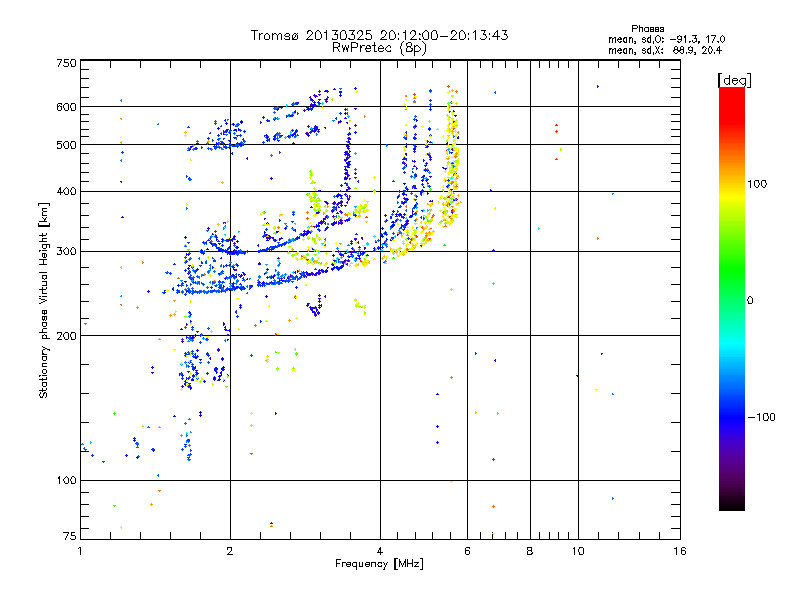The image size is (800, 600).
Task: Click the y-axis tick label "750"
Action: [x=66, y=63]
